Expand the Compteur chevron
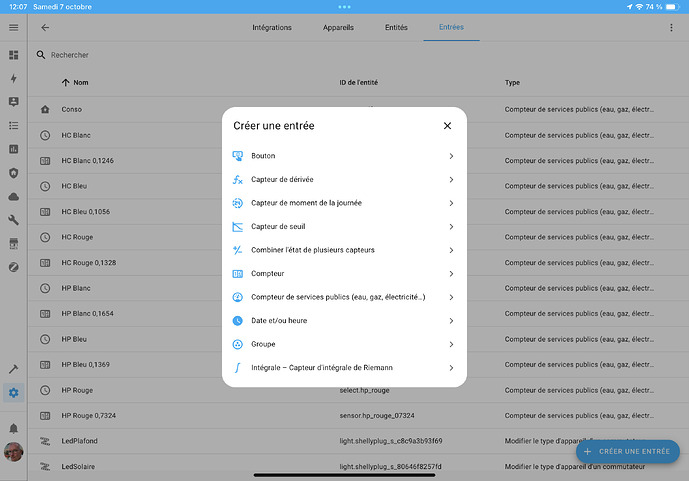Viewport: 689px width, 481px height. point(451,274)
